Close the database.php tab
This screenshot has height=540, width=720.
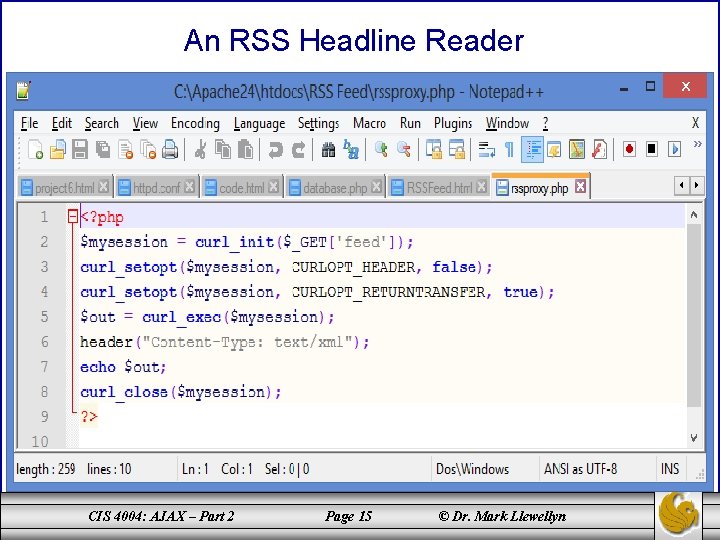coord(377,186)
